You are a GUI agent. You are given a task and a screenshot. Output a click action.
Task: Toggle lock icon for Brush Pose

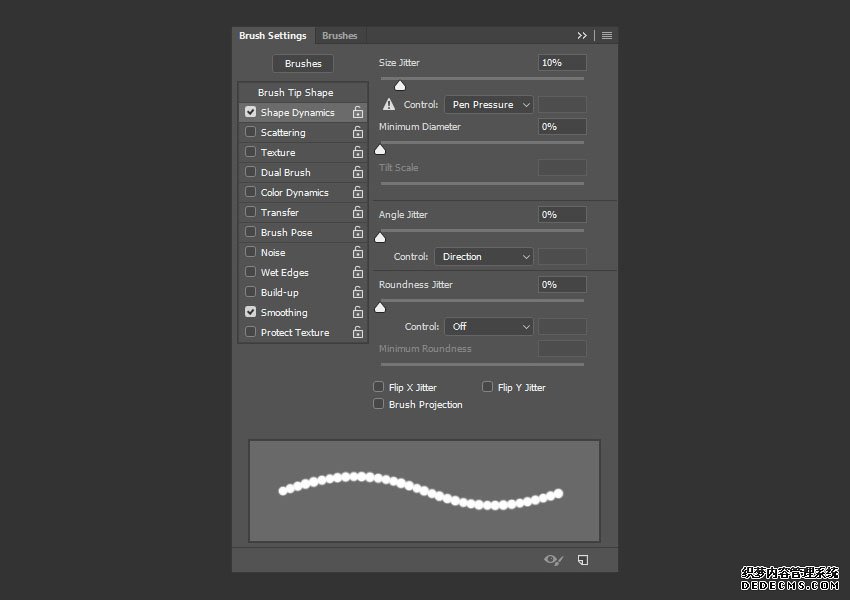pyautogui.click(x=358, y=233)
